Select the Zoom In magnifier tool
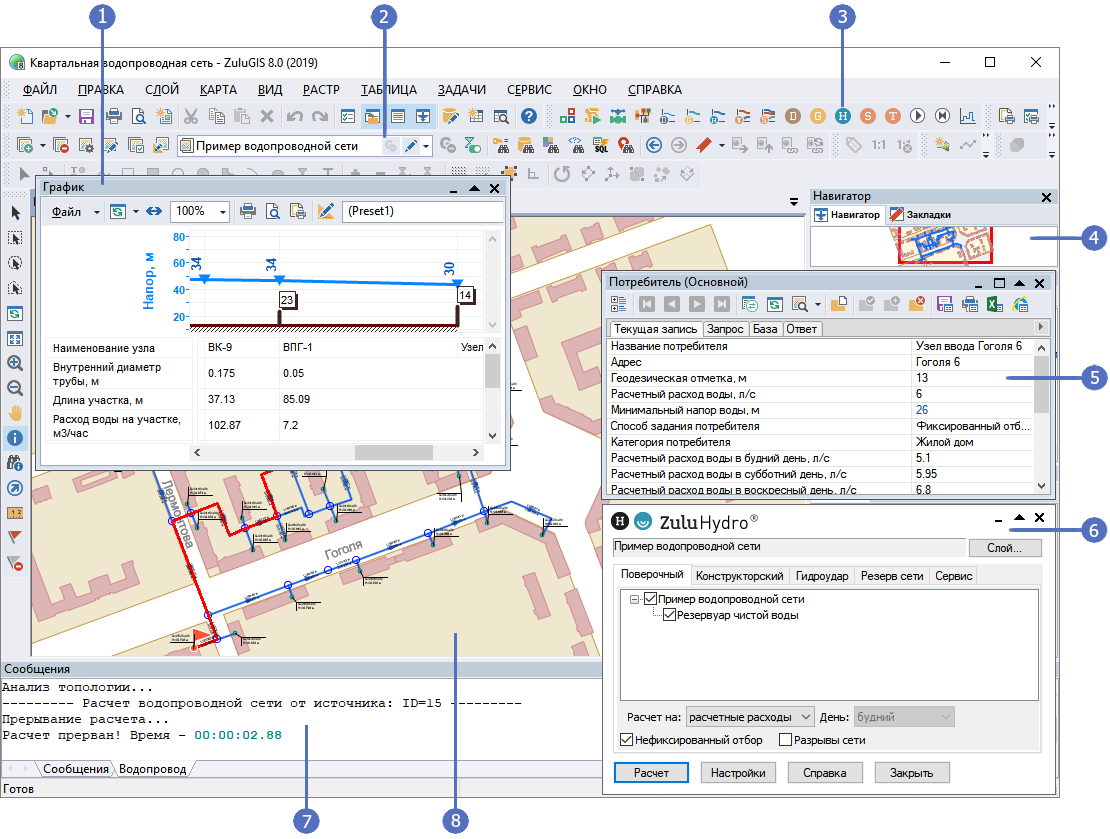1110x839 pixels. [15, 363]
